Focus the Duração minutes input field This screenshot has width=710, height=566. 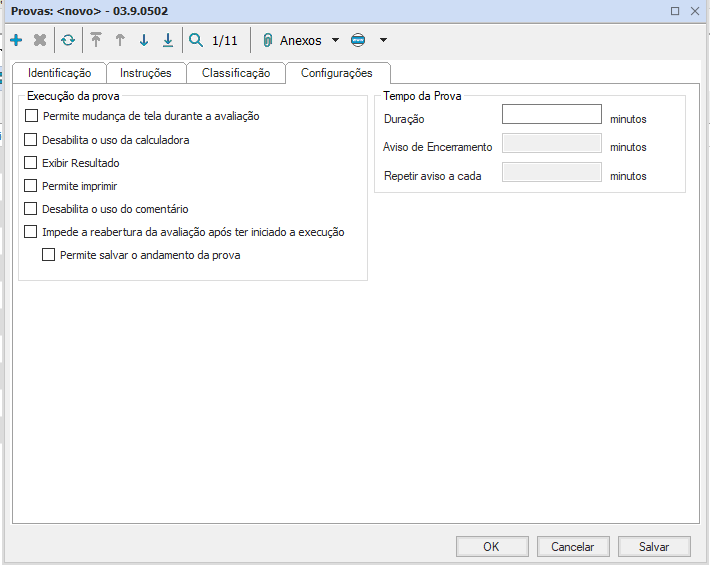pyautogui.click(x=551, y=115)
